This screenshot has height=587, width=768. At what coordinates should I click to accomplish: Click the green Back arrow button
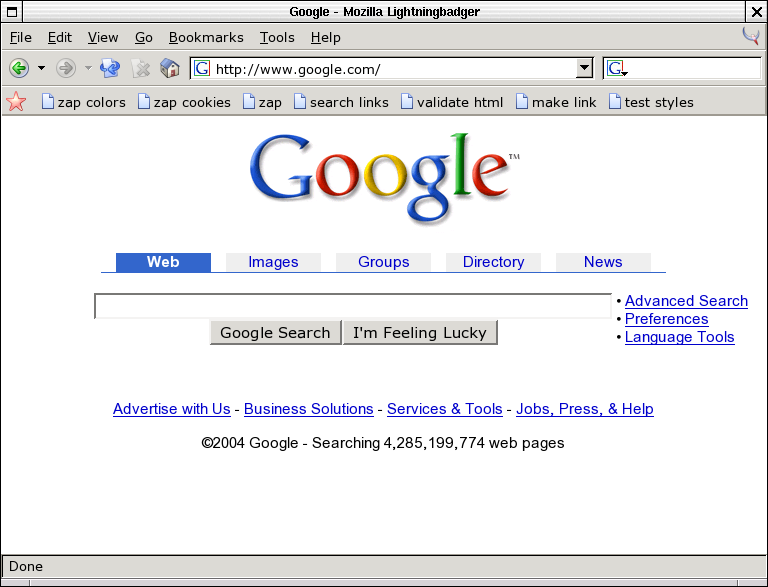click(19, 68)
